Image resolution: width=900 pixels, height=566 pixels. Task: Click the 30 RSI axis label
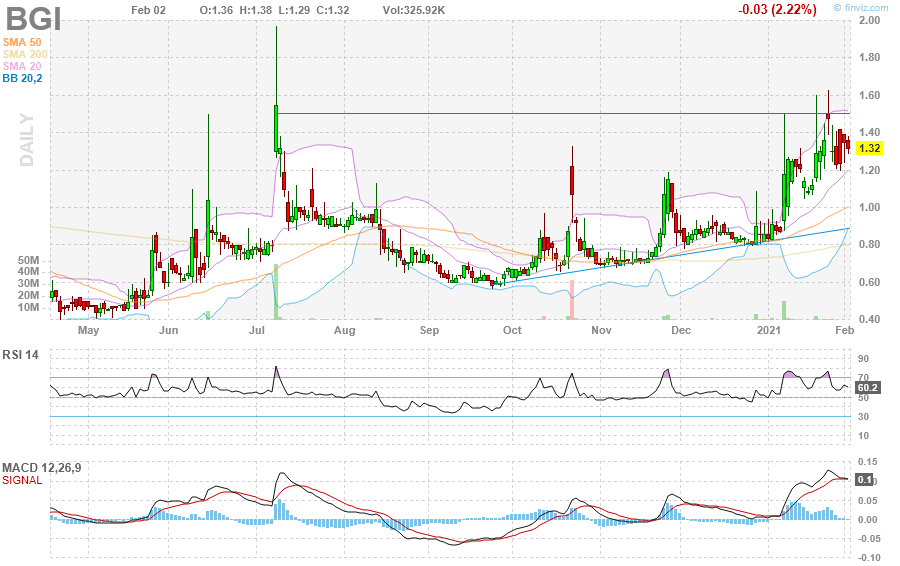pyautogui.click(x=863, y=417)
